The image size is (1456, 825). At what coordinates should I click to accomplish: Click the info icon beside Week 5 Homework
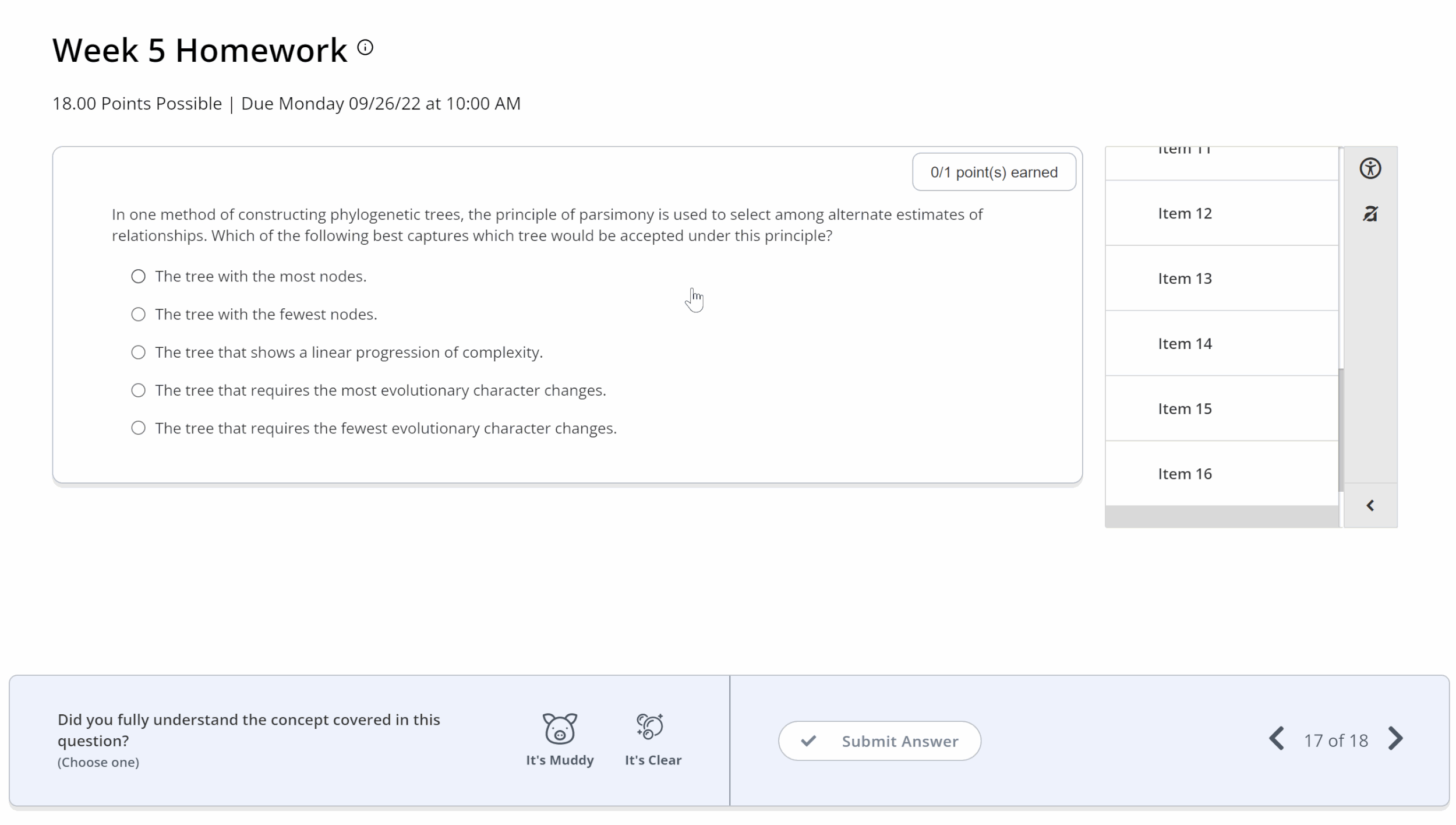tap(365, 48)
